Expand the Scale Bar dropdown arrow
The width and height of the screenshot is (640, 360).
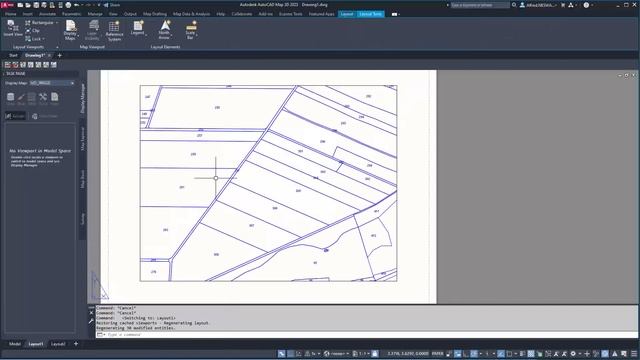point(197,36)
